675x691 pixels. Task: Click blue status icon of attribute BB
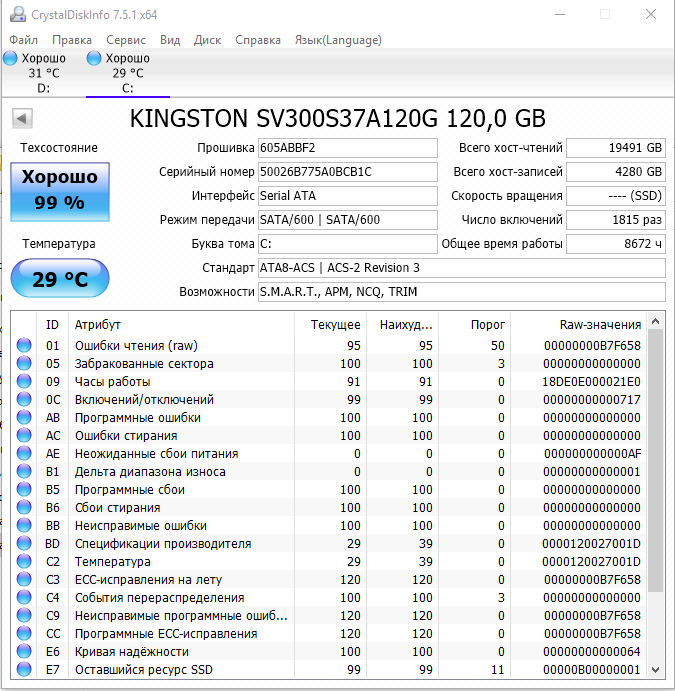tap(24, 525)
